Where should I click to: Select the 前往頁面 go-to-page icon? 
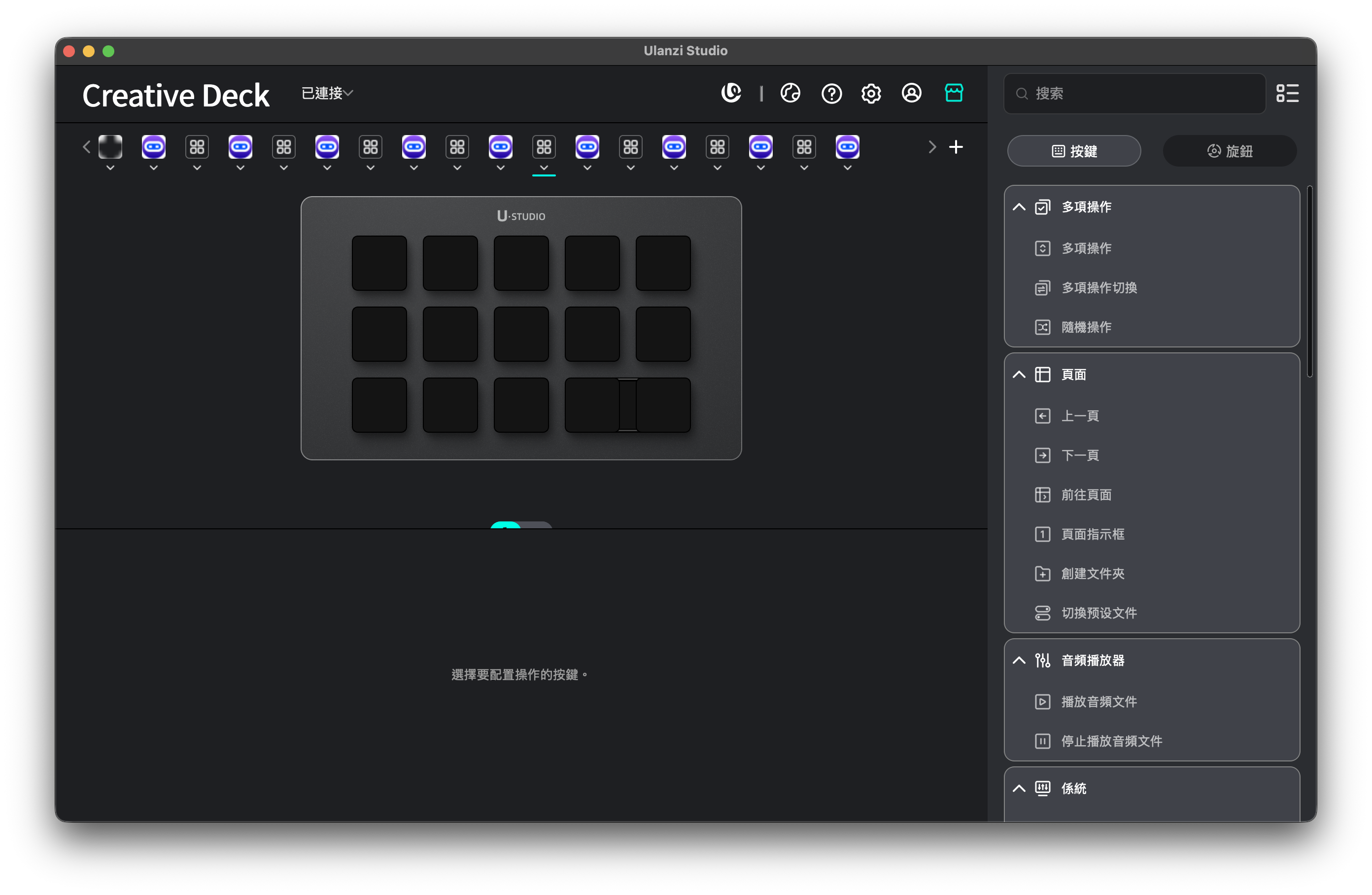[1042, 495]
